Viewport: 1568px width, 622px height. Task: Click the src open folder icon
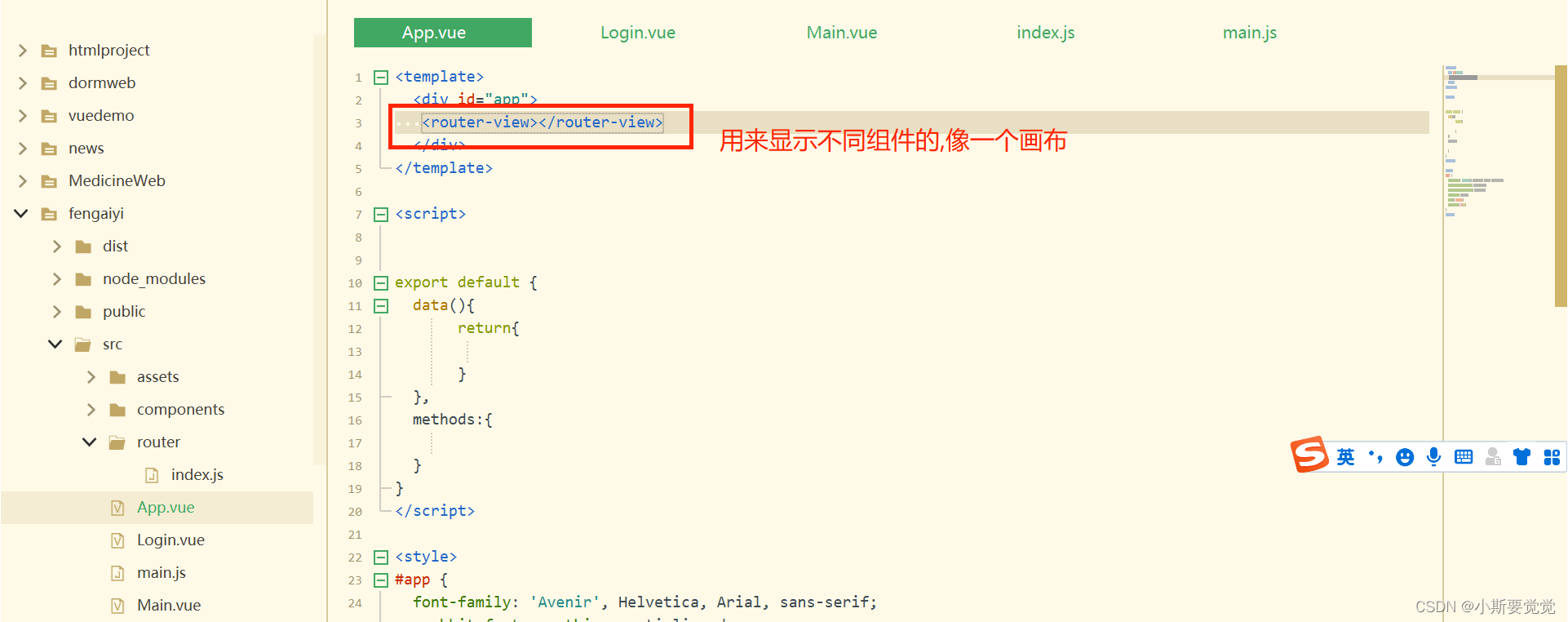click(x=83, y=344)
